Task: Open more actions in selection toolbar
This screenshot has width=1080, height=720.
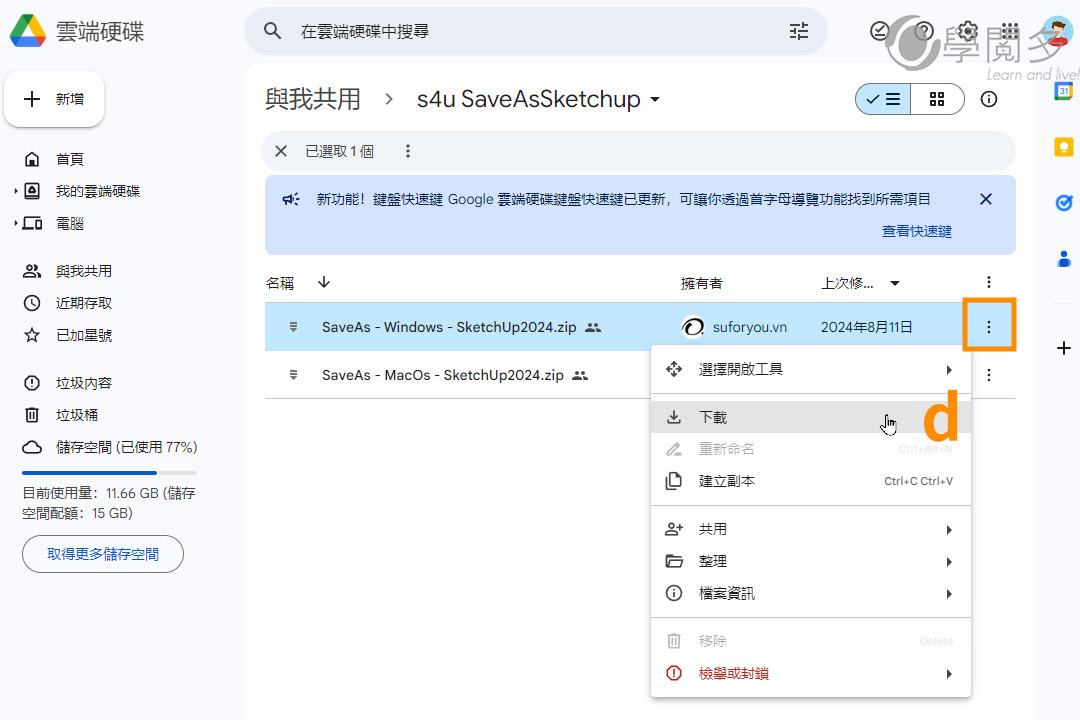Action: click(408, 151)
